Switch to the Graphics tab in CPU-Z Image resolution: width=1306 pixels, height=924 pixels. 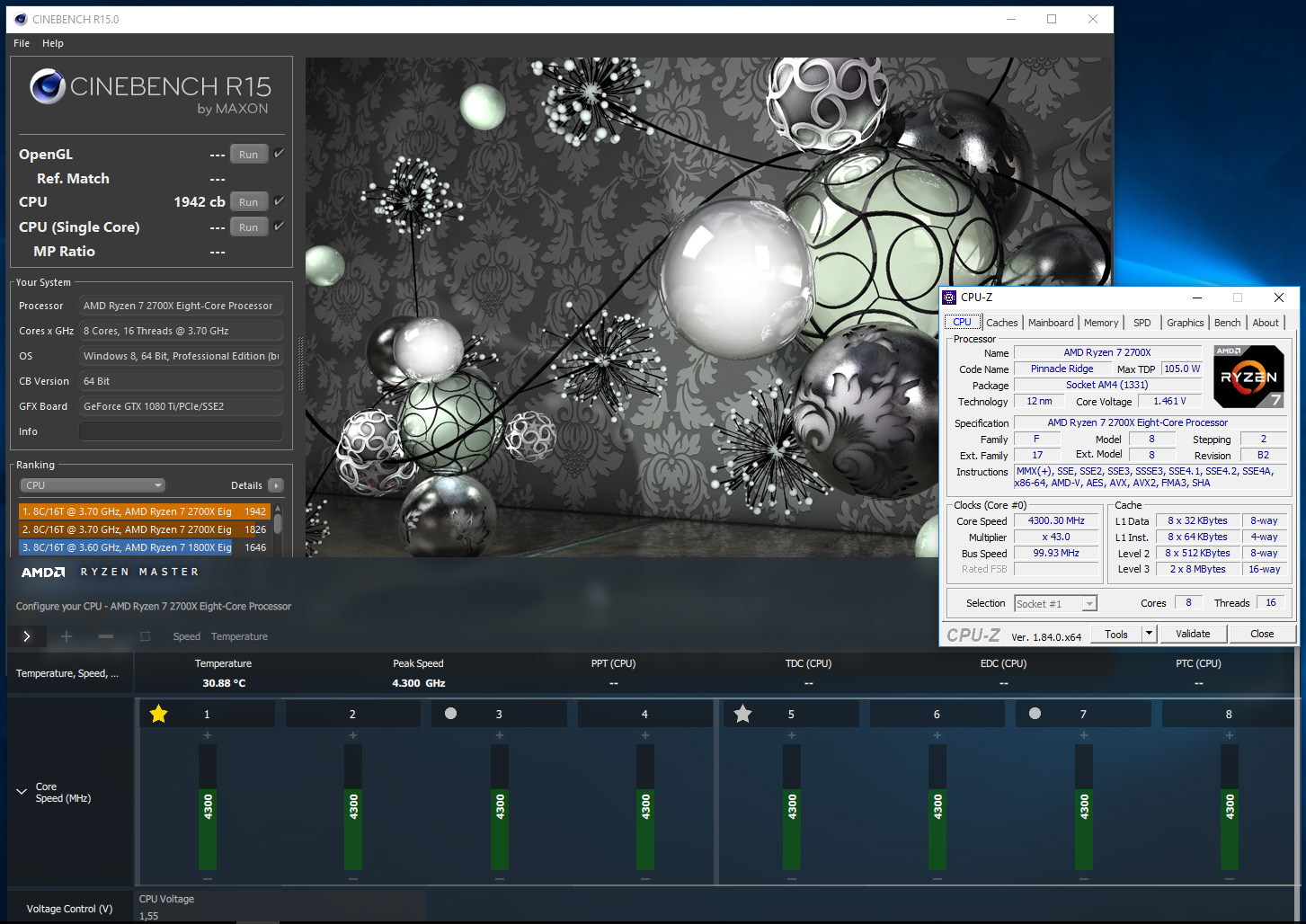[x=1186, y=323]
